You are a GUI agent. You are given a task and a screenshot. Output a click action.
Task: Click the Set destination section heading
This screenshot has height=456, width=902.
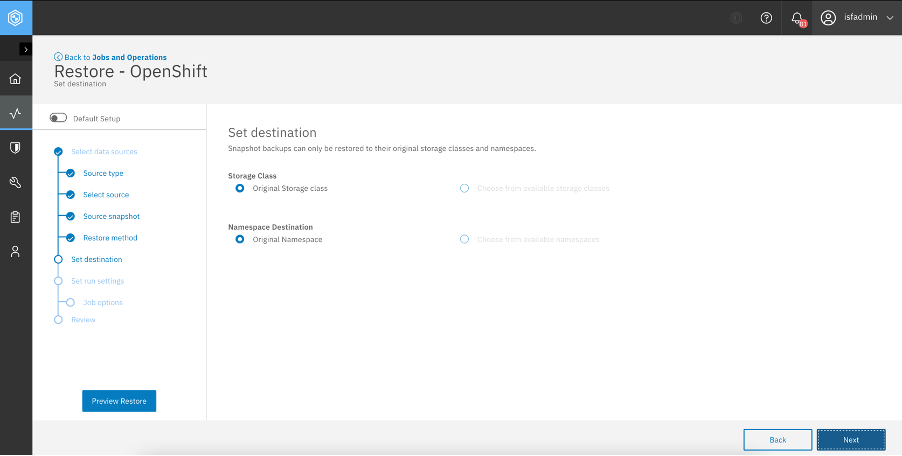(x=272, y=132)
